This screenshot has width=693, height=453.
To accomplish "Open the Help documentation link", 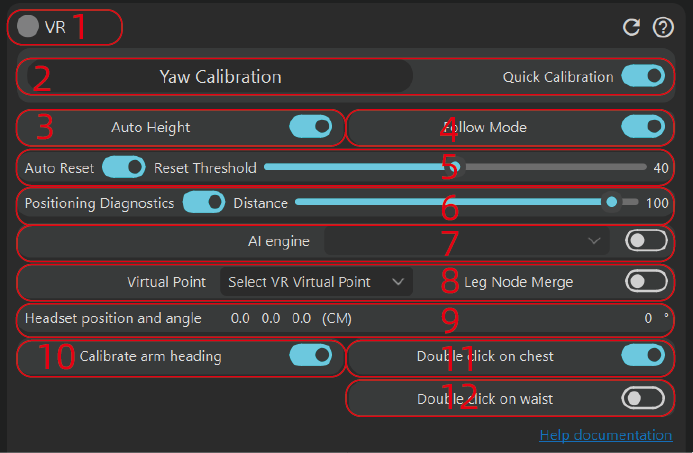I will point(606,435).
